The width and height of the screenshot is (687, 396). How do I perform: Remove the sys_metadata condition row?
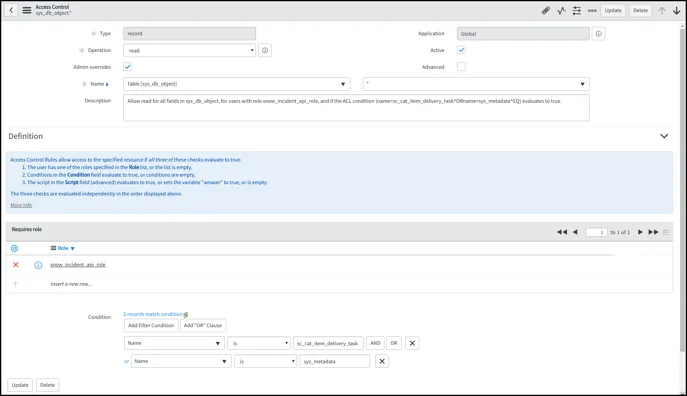tap(382, 361)
